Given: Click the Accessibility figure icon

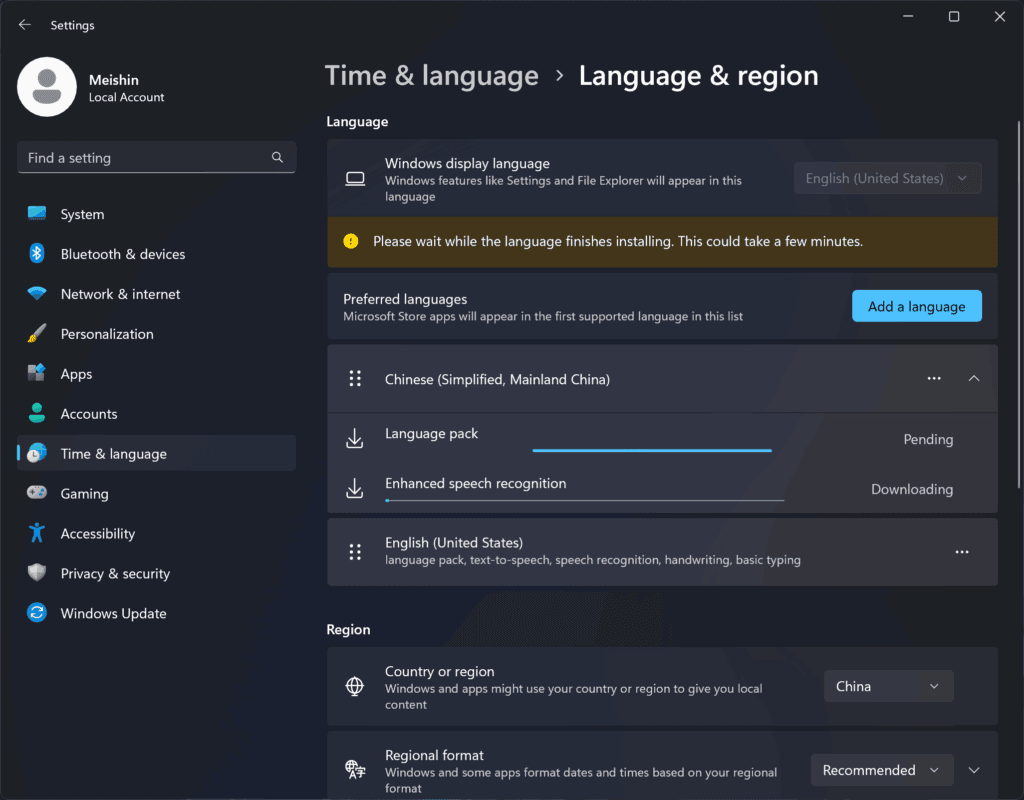Looking at the screenshot, I should 37,534.
